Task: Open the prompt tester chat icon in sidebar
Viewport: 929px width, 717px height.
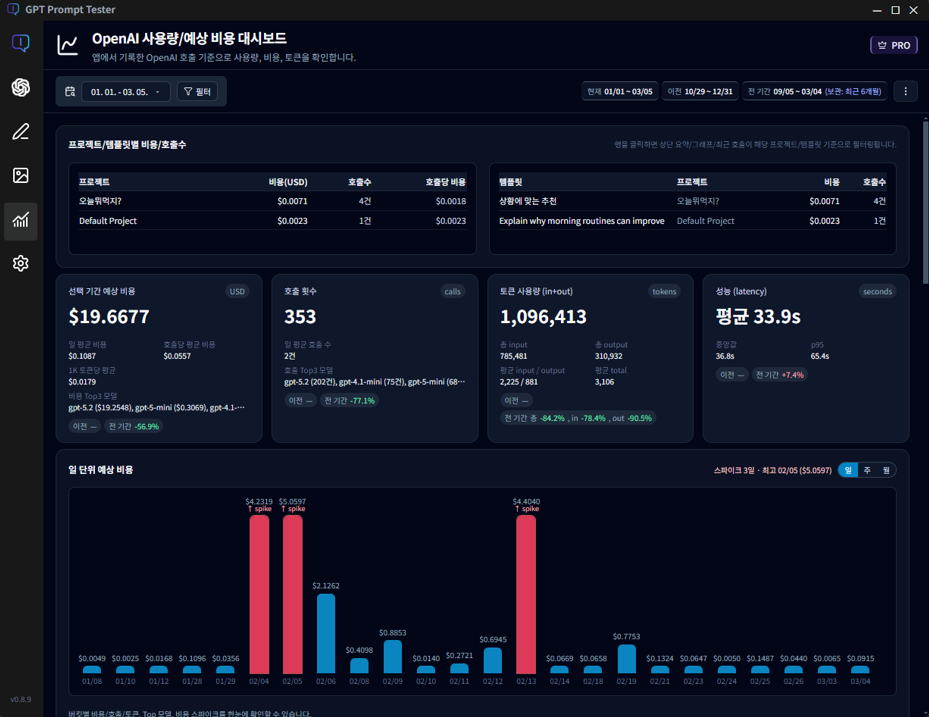Action: point(20,42)
